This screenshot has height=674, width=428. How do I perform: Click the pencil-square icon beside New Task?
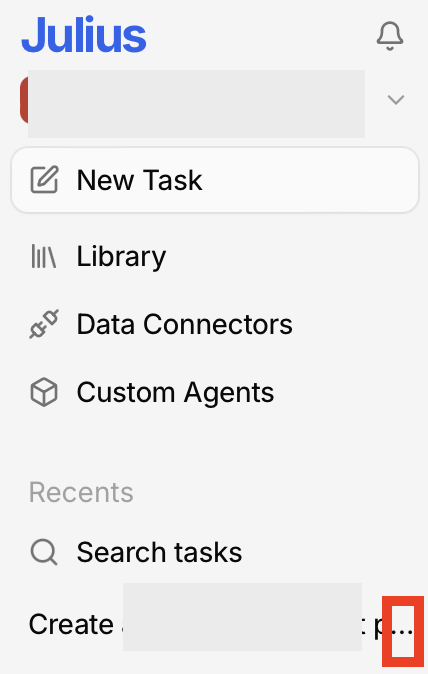(x=44, y=179)
